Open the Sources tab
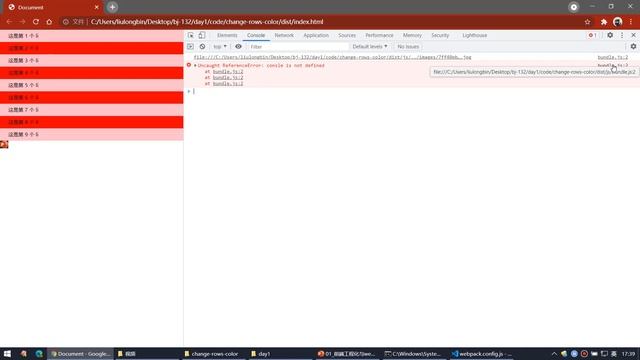The image size is (640, 360). 347,36
